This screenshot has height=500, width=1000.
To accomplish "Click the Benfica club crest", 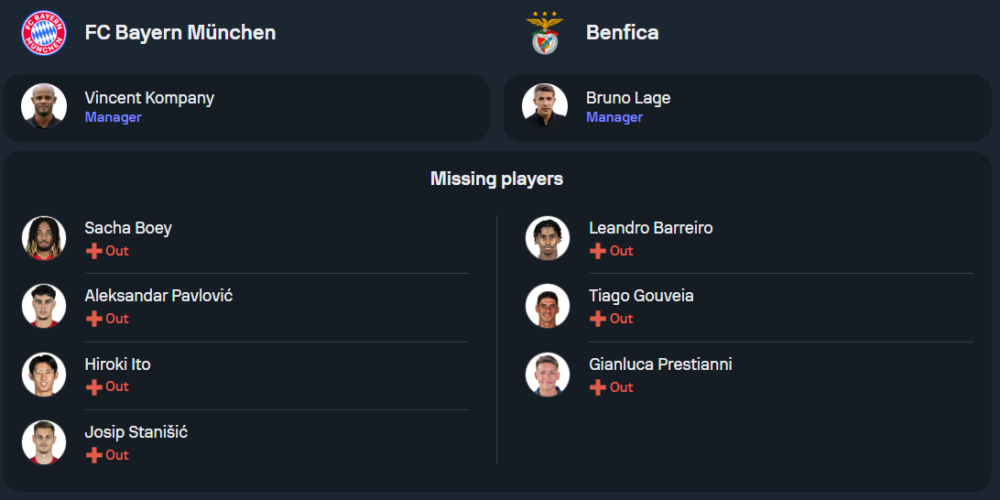I will (546, 33).
